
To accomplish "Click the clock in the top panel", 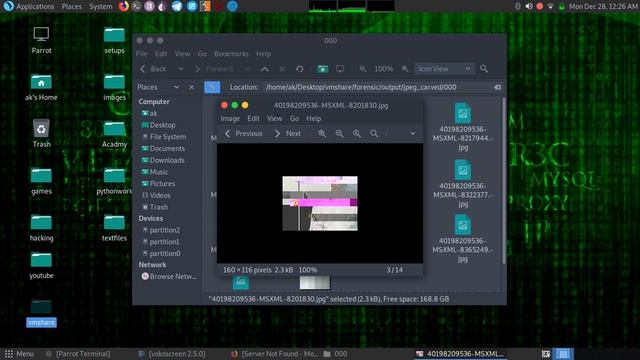I will 603,6.
